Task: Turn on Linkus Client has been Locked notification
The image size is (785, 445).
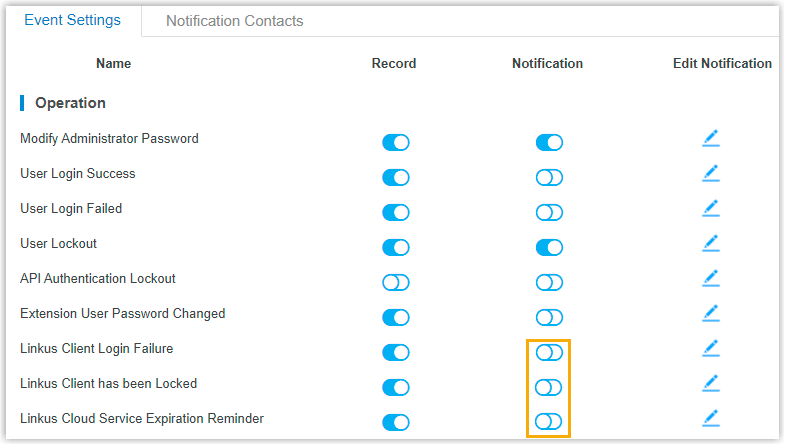Action: [x=549, y=388]
